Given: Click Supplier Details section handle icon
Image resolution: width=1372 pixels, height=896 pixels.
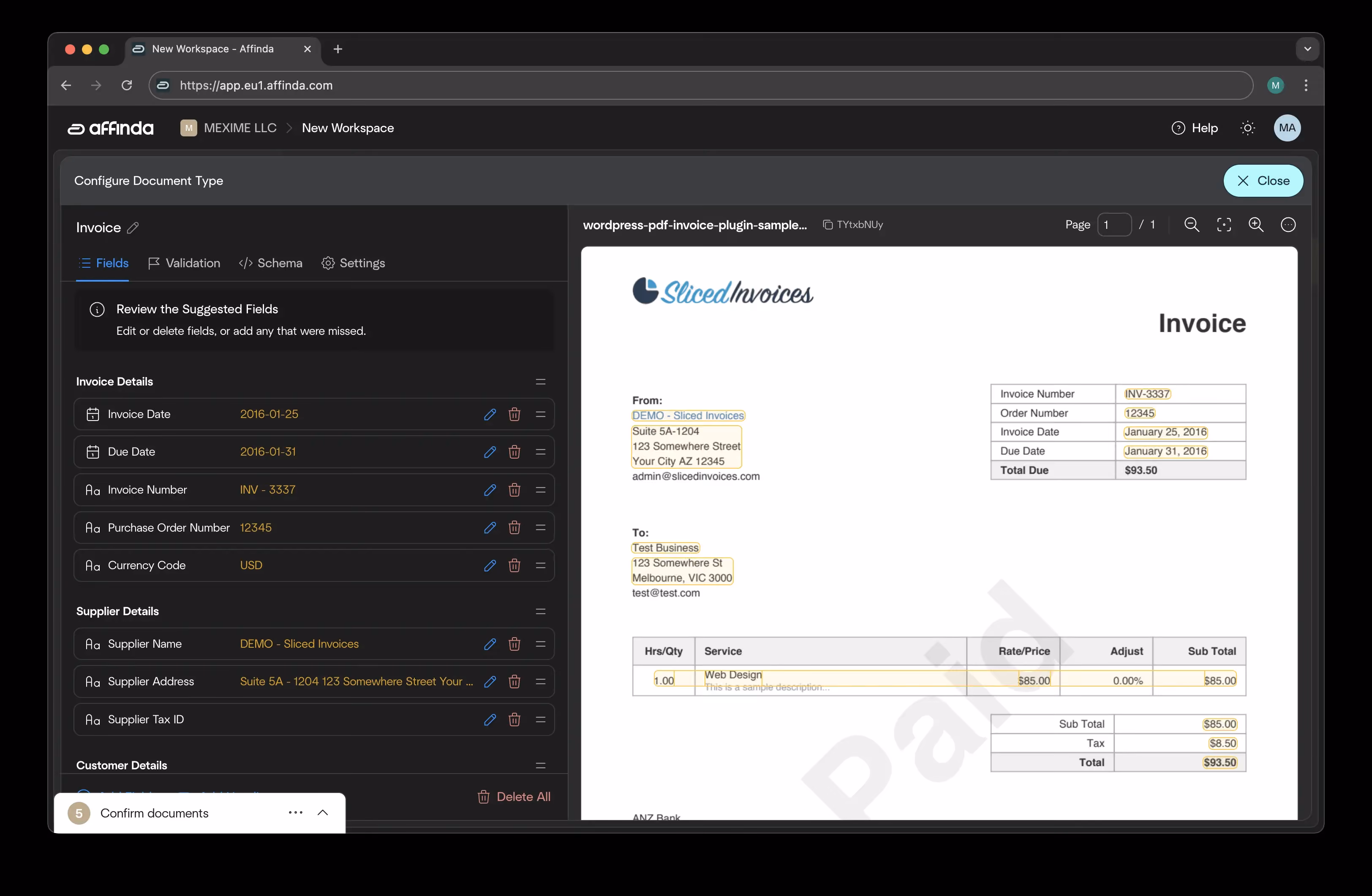Looking at the screenshot, I should point(540,611).
